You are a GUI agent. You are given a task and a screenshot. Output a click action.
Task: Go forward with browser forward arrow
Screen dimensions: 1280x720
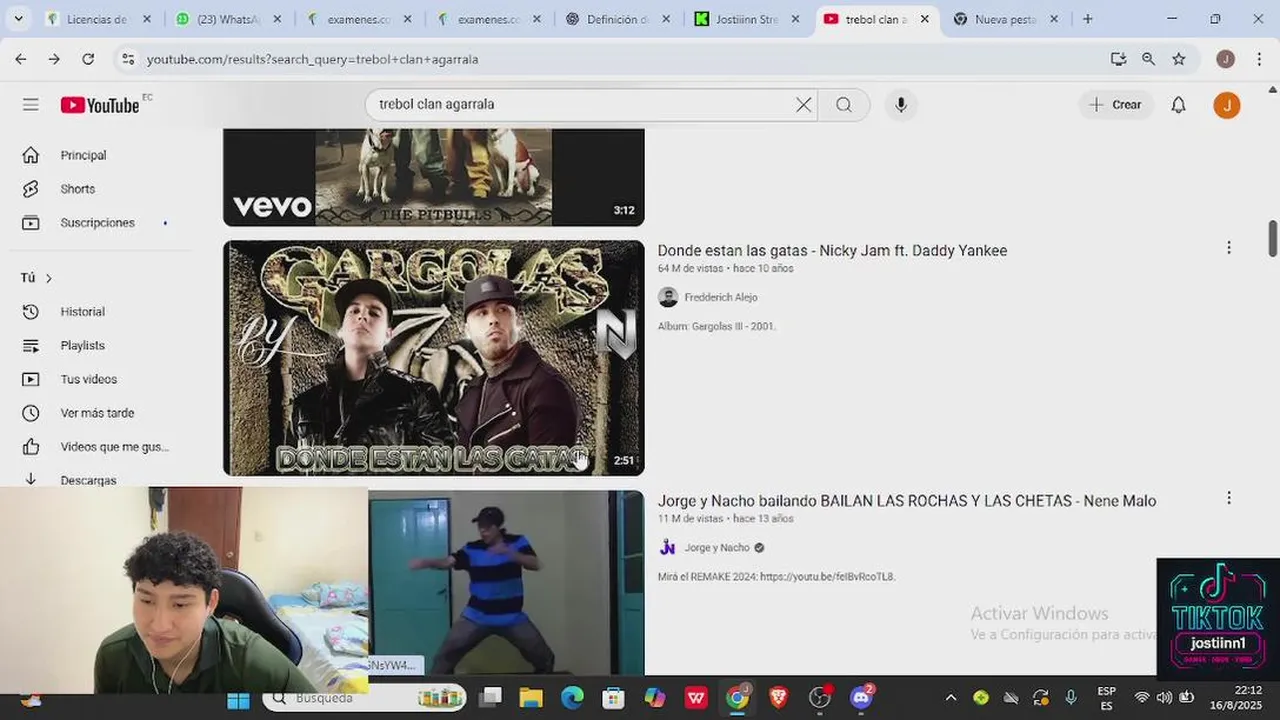point(54,59)
